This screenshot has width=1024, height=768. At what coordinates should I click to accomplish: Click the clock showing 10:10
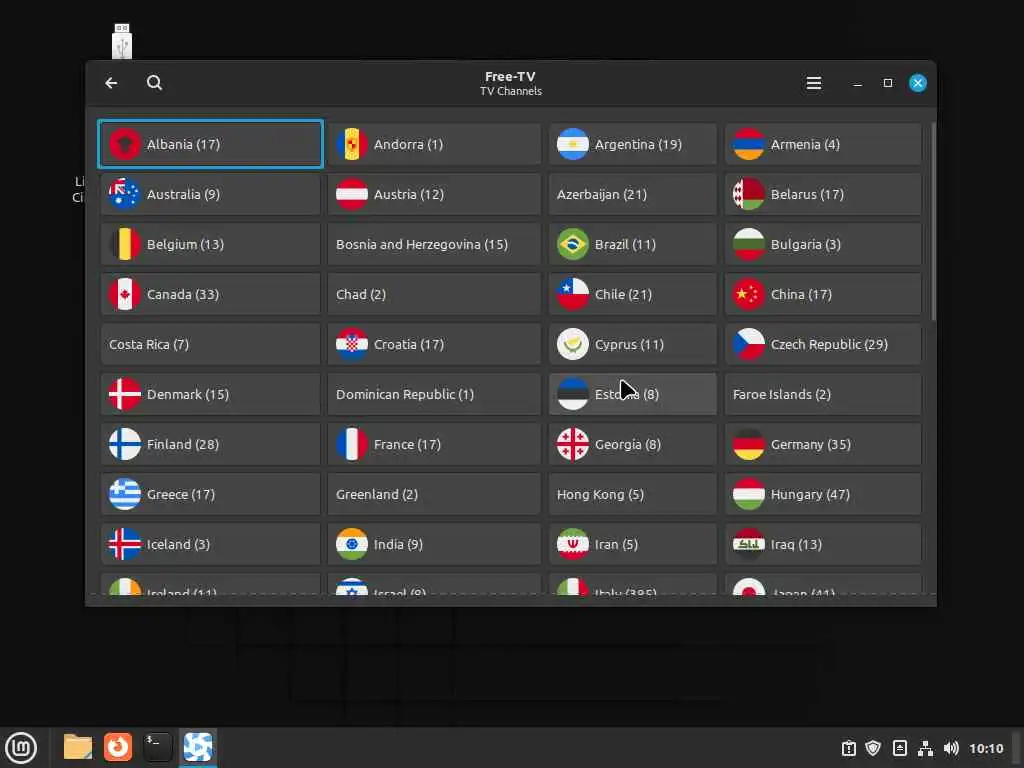click(986, 748)
